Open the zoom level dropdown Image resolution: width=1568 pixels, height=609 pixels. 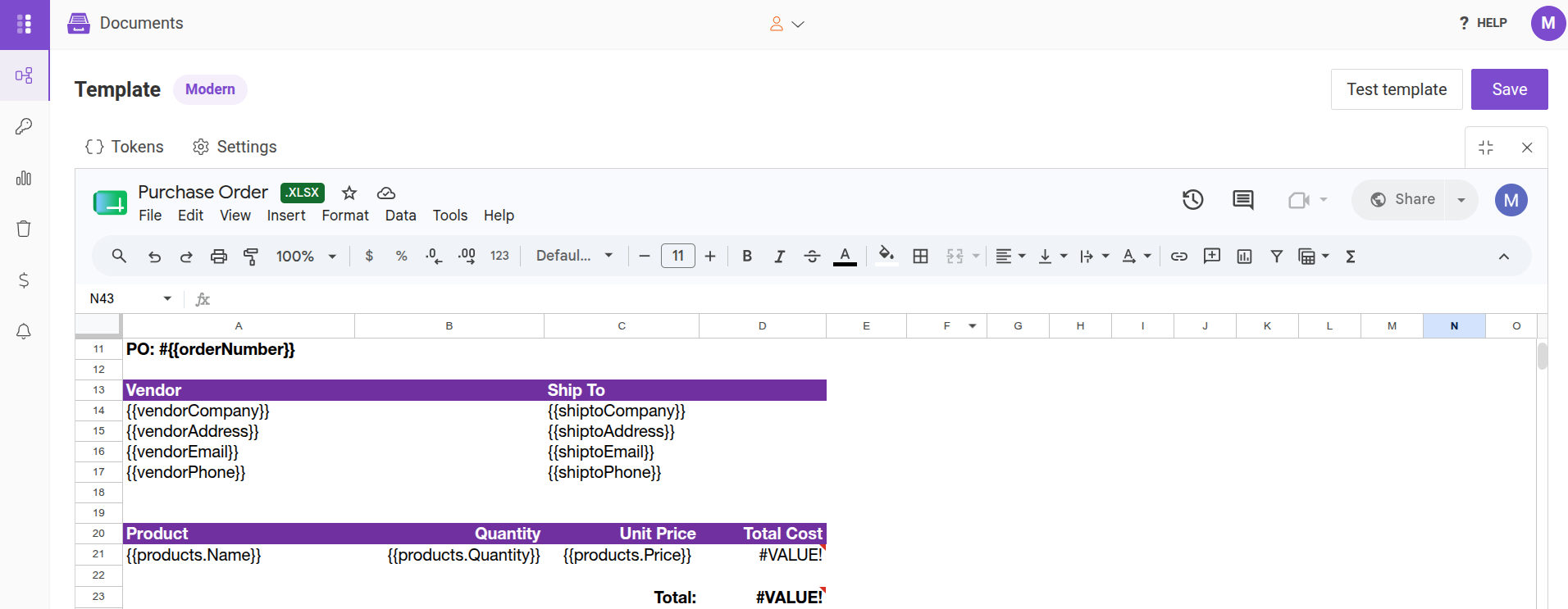click(307, 257)
